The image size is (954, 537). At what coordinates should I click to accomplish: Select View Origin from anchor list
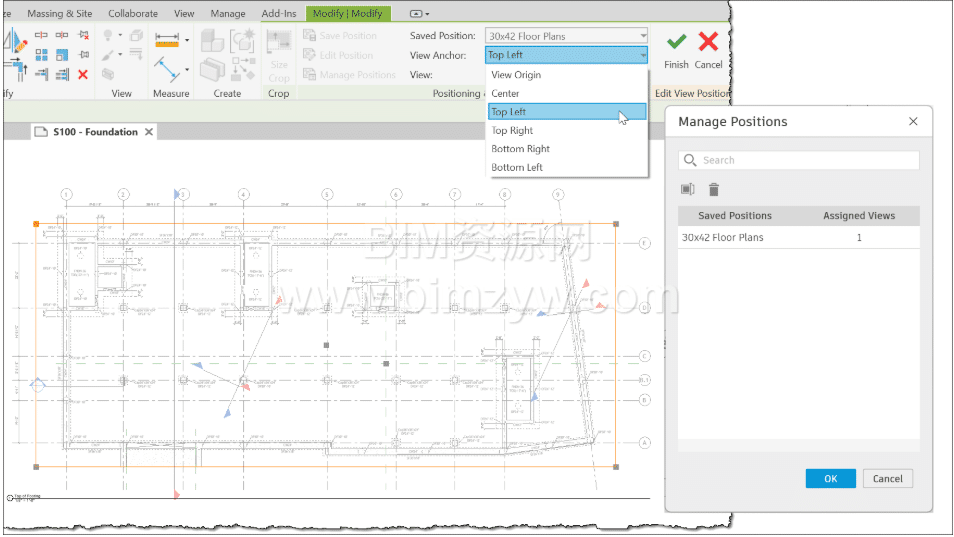point(516,75)
